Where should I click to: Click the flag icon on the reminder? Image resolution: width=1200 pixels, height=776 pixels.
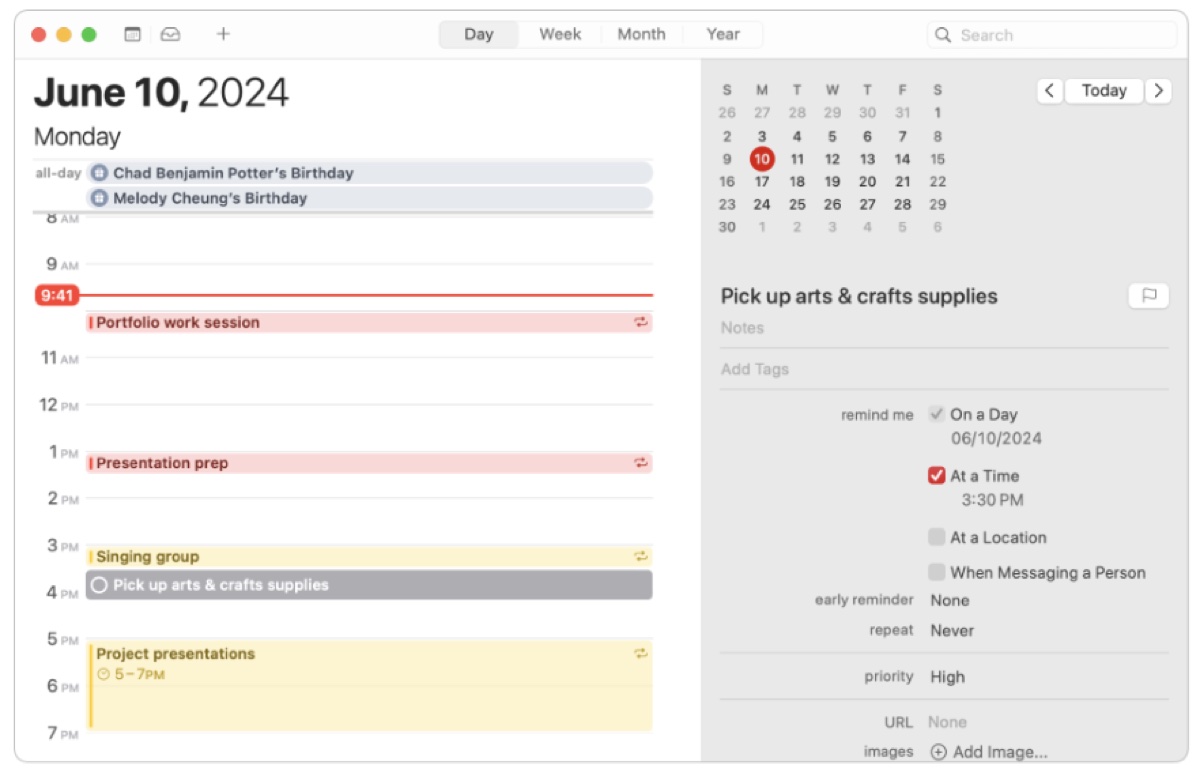pyautogui.click(x=1148, y=295)
